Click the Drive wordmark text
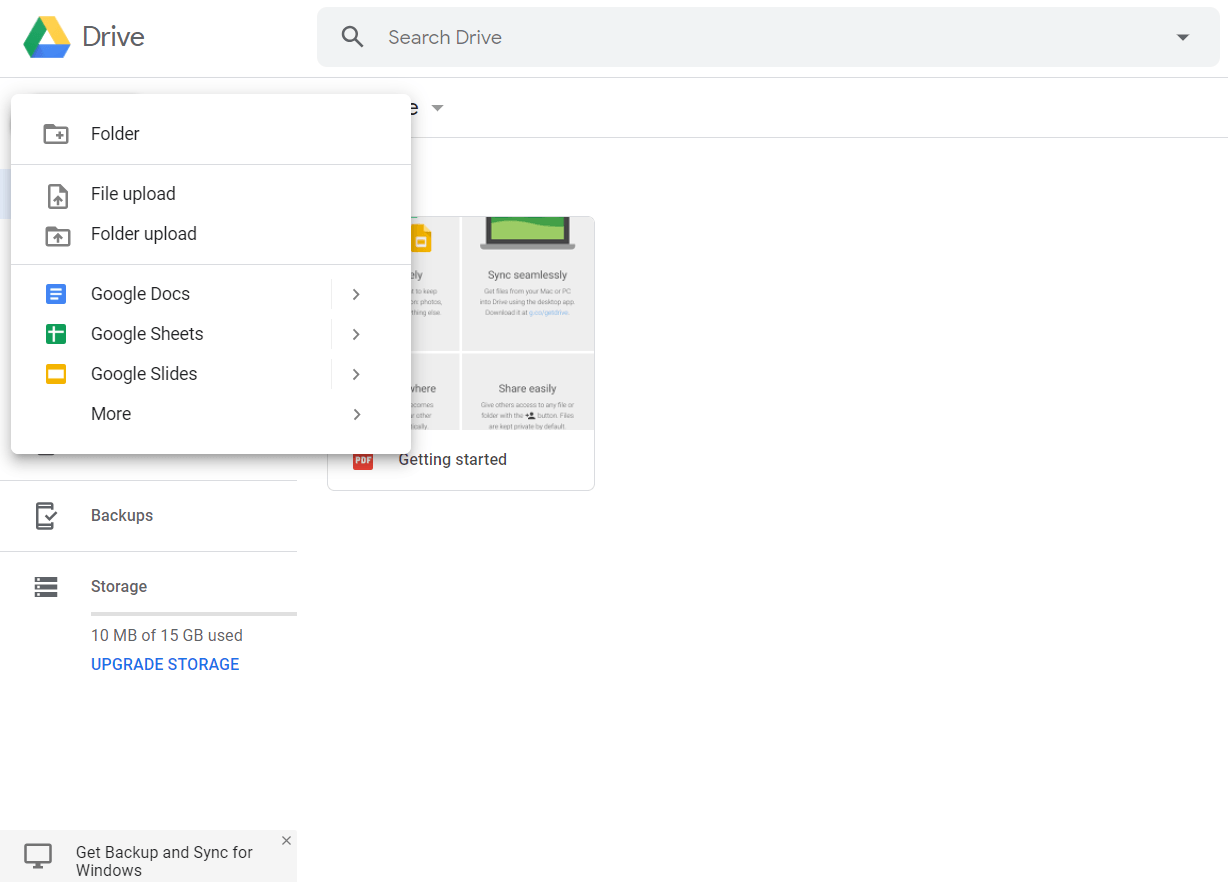Image resolution: width=1228 pixels, height=882 pixels. click(x=113, y=37)
